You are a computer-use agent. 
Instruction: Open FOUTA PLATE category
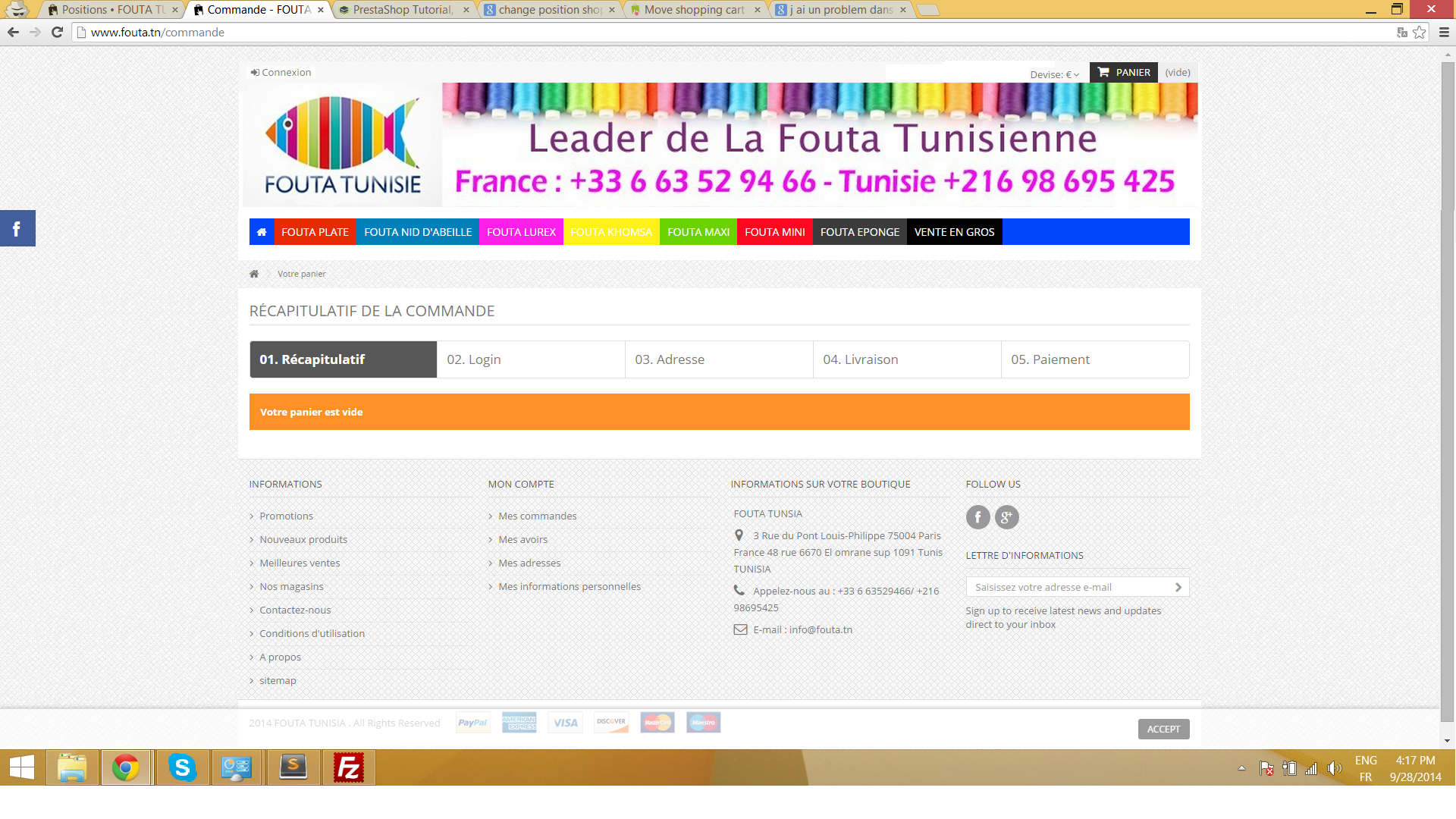pos(315,232)
